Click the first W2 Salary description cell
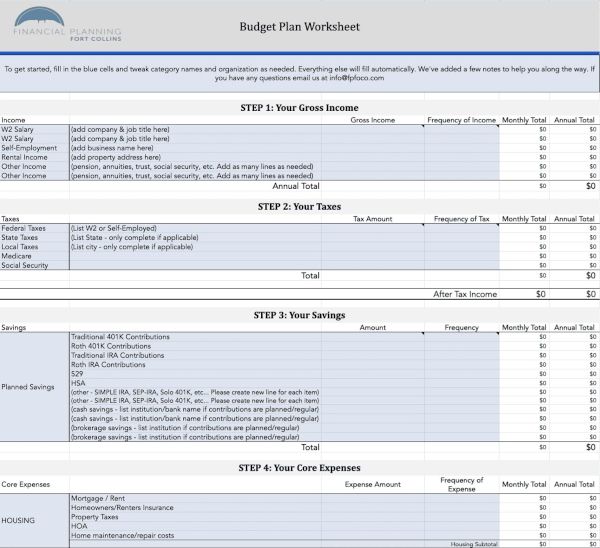Image resolution: width=600 pixels, height=548 pixels. (x=196, y=129)
